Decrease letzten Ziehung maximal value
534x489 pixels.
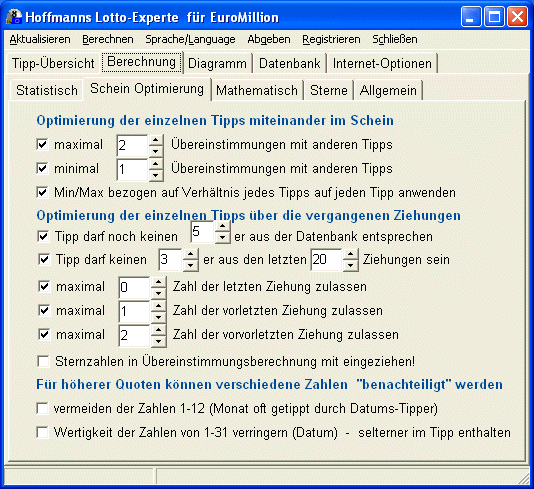point(158,293)
